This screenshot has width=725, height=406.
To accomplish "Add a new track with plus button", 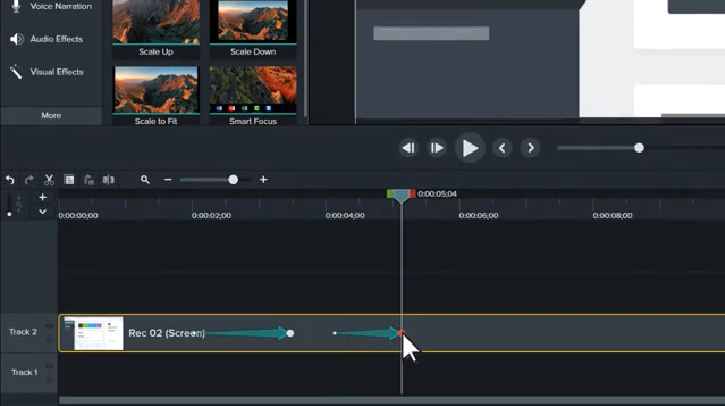I will click(x=42, y=198).
